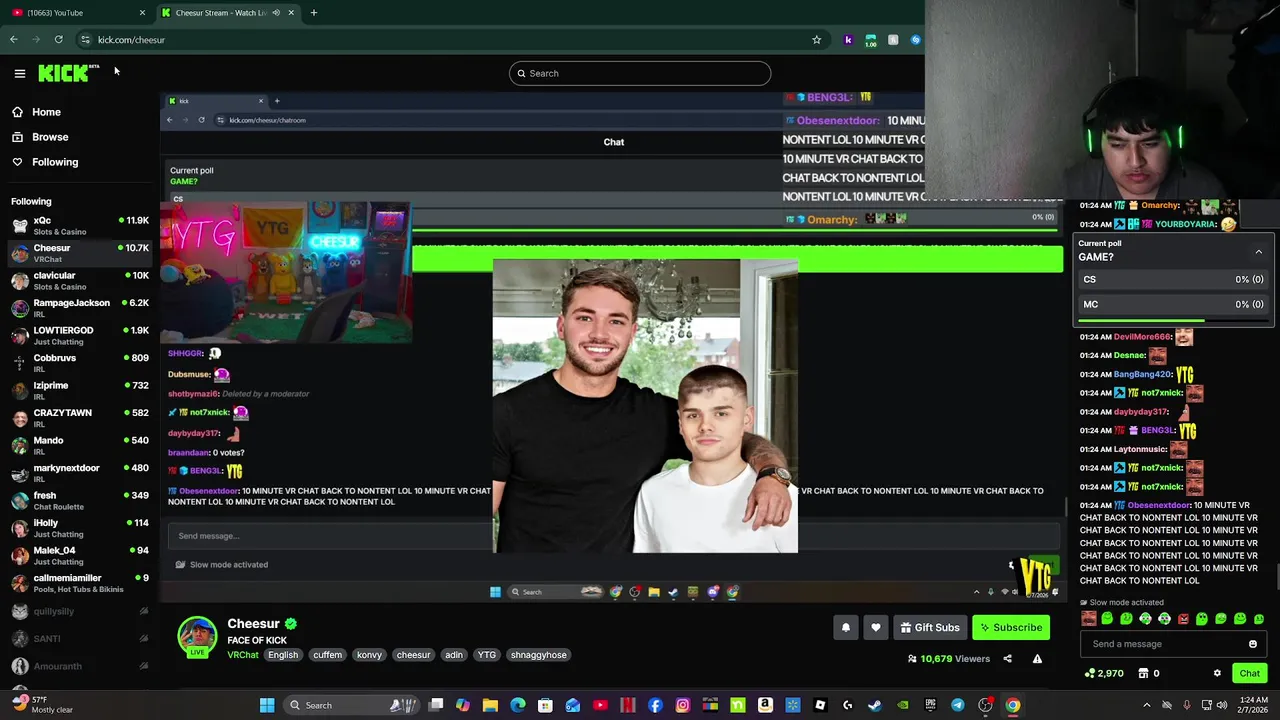Viewport: 1280px width, 720px height.
Task: Open the emoji picker in chat input
Action: [1253, 644]
